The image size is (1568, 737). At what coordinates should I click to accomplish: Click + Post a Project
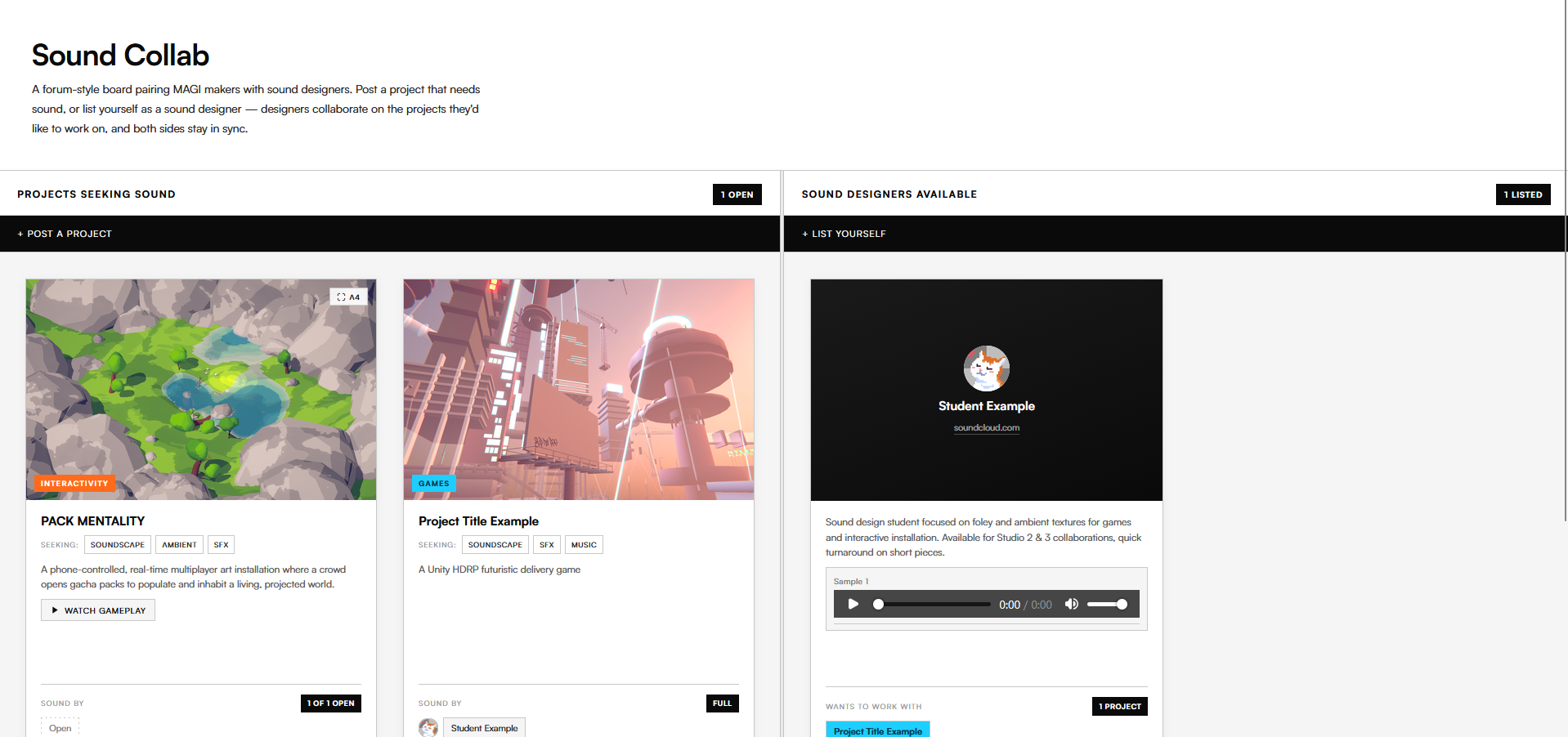[x=65, y=234]
